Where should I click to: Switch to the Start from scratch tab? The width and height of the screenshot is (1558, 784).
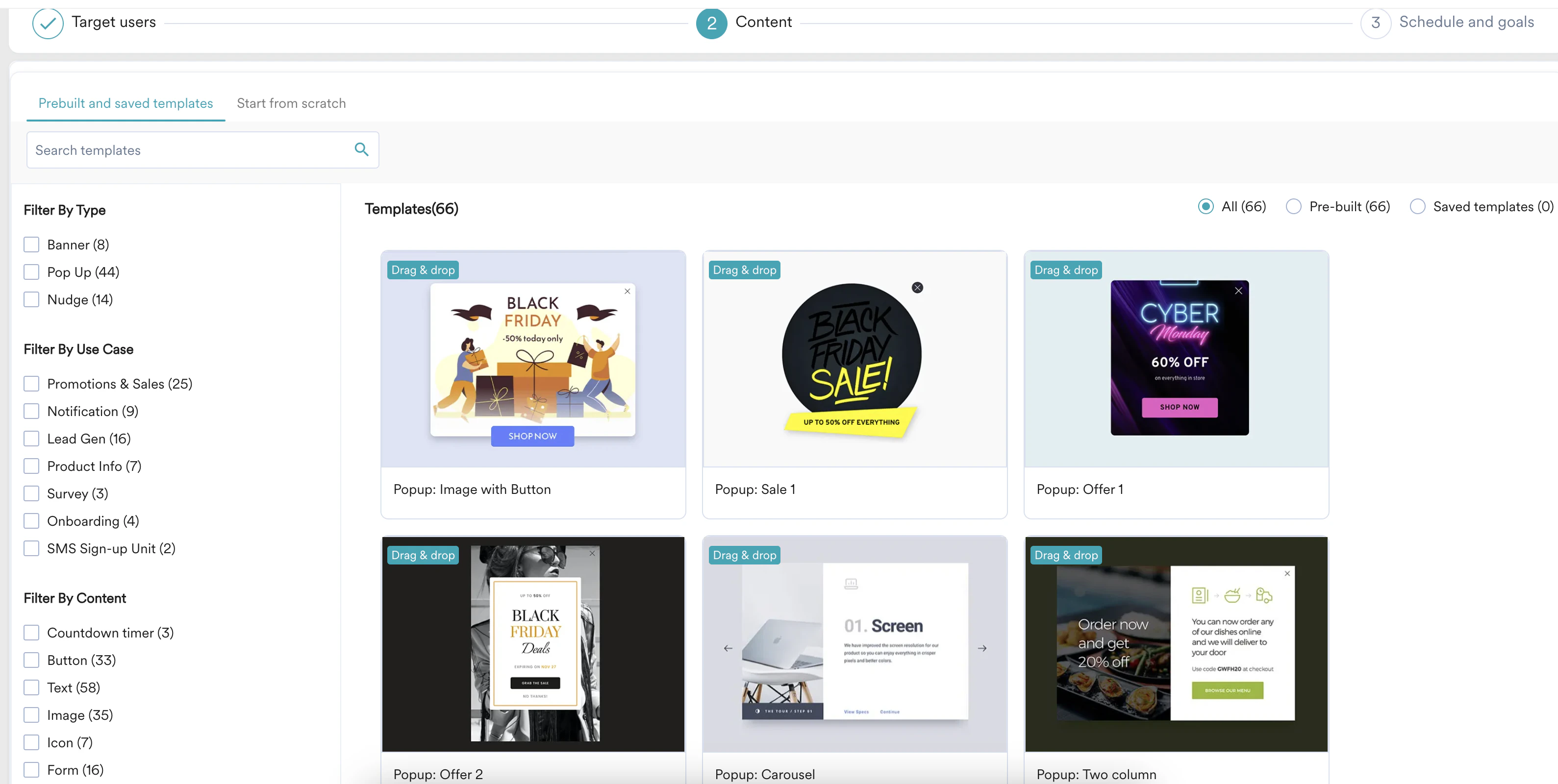291,103
